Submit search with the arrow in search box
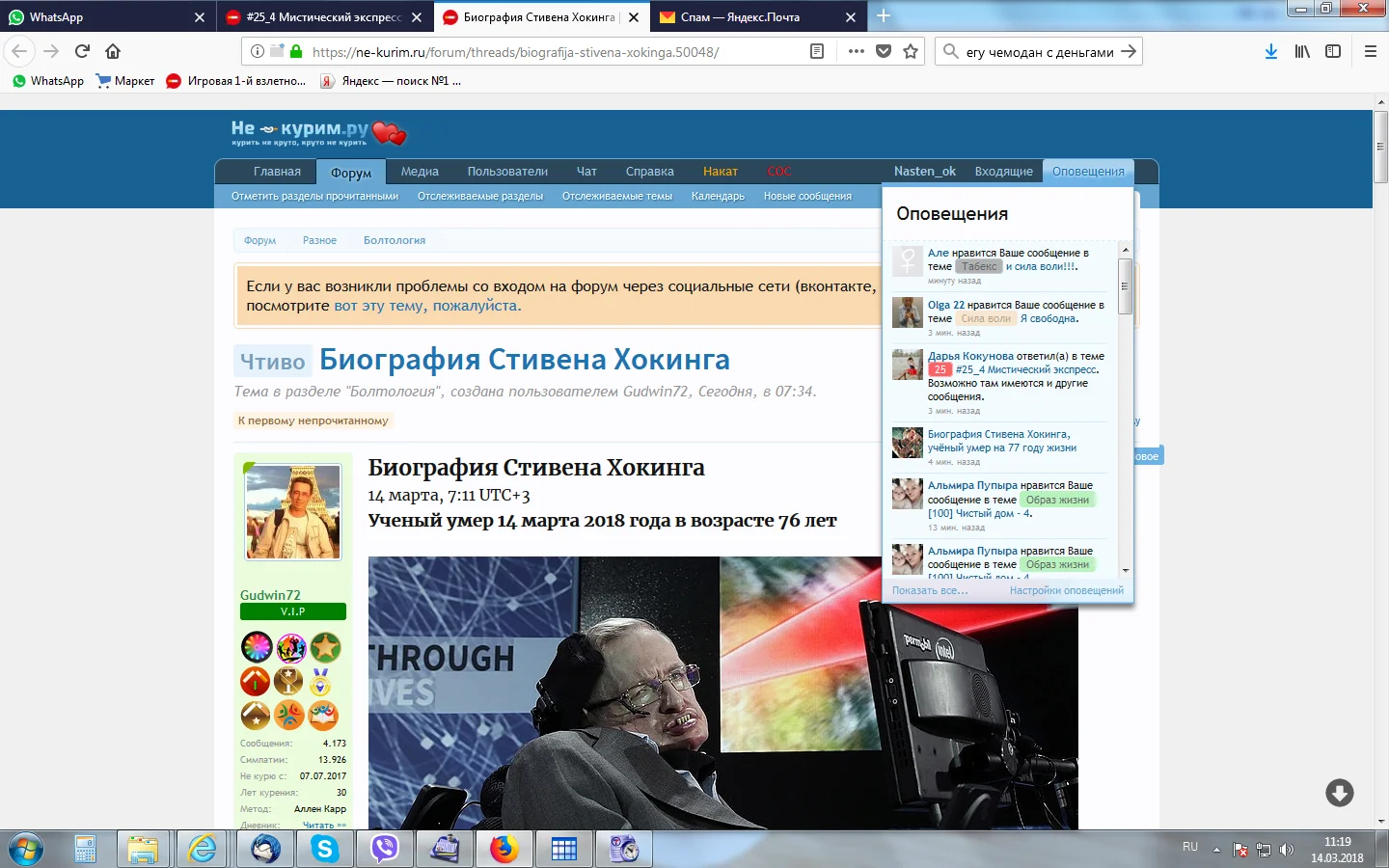 coord(1128,51)
